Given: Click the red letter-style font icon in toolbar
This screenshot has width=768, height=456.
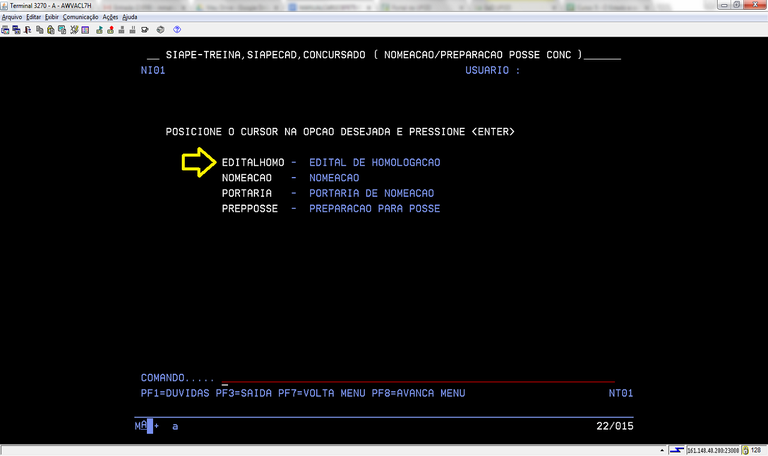Looking at the screenshot, I should (27, 30).
